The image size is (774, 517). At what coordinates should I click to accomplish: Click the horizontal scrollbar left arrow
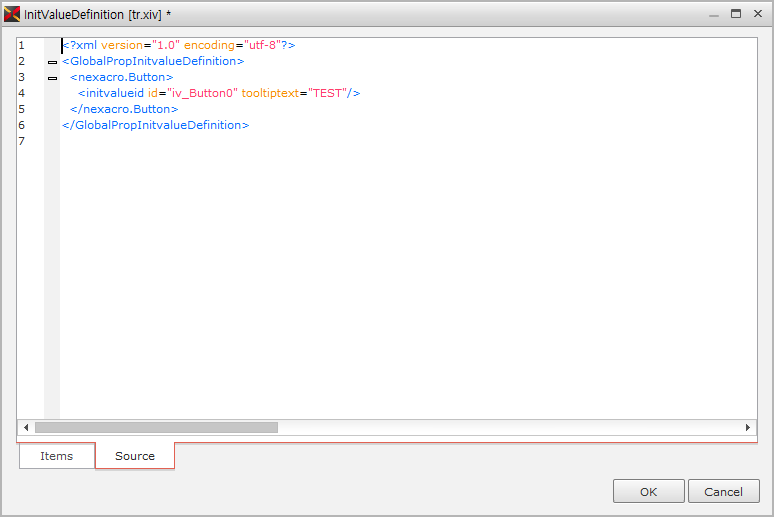point(26,428)
